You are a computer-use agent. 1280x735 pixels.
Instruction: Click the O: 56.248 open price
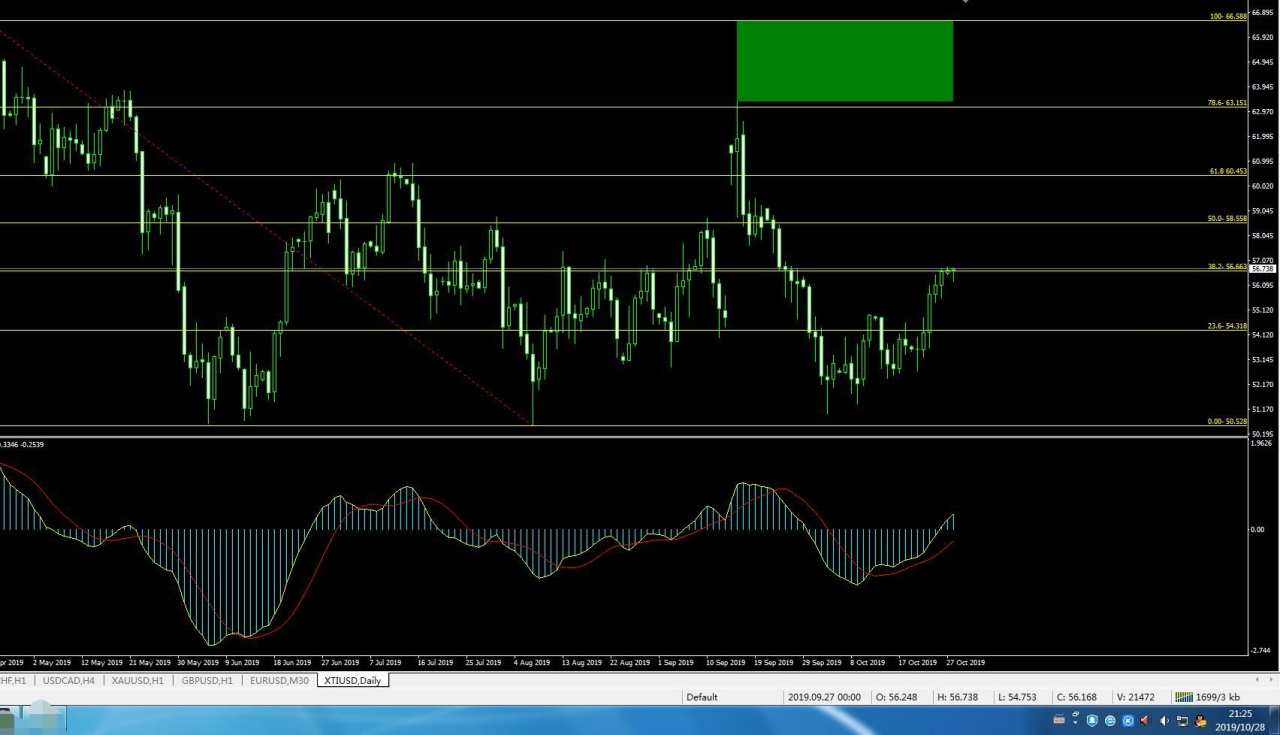click(895, 697)
